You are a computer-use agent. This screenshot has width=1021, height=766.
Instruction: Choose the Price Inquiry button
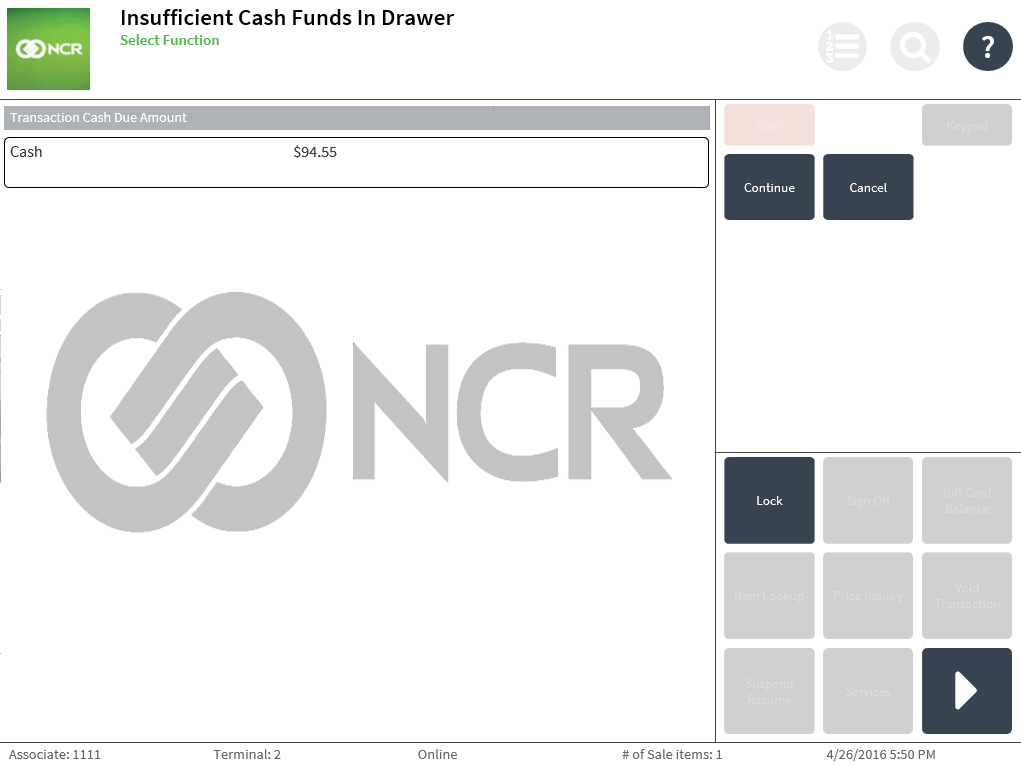tap(868, 595)
